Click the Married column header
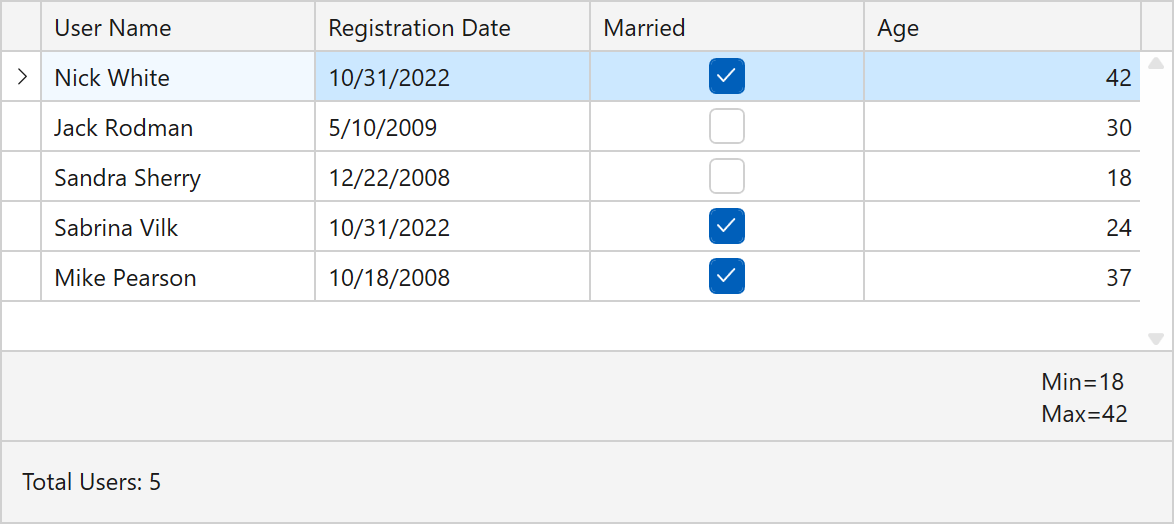 pos(727,28)
